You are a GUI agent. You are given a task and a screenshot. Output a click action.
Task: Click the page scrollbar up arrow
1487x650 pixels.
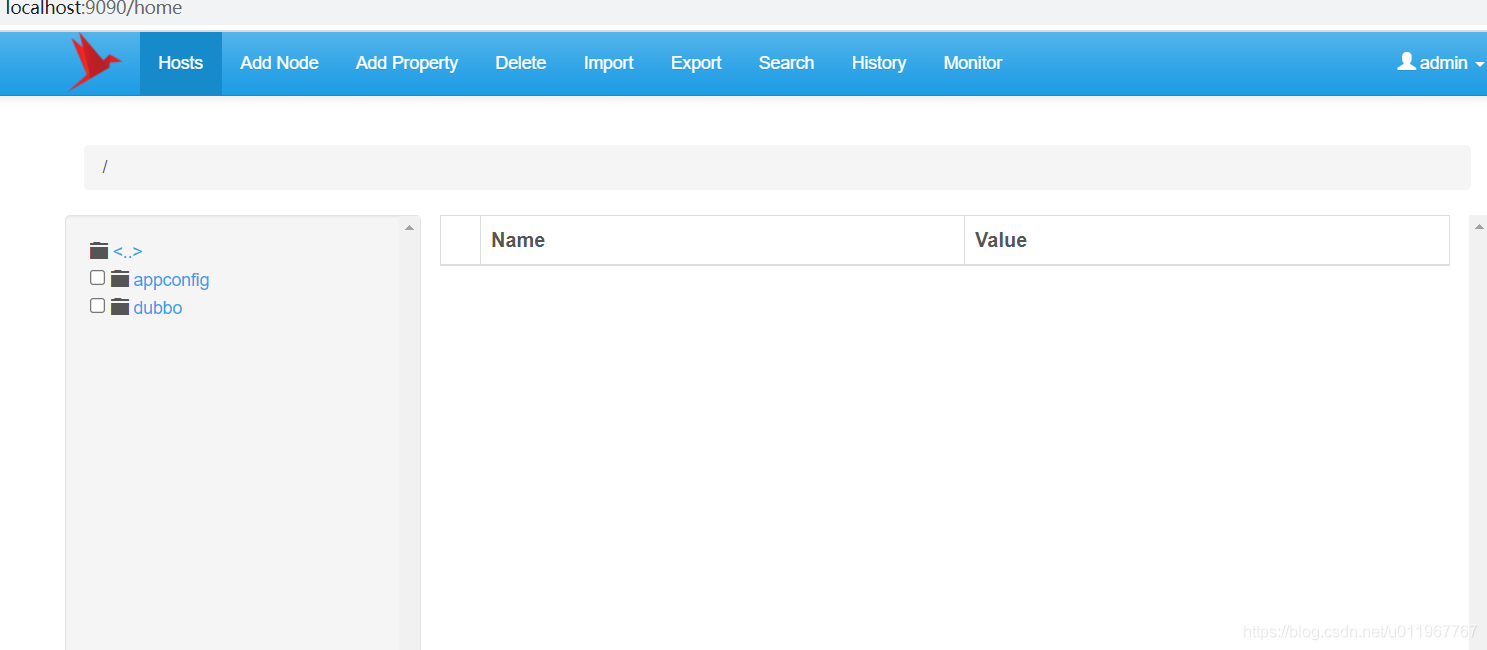1478,227
